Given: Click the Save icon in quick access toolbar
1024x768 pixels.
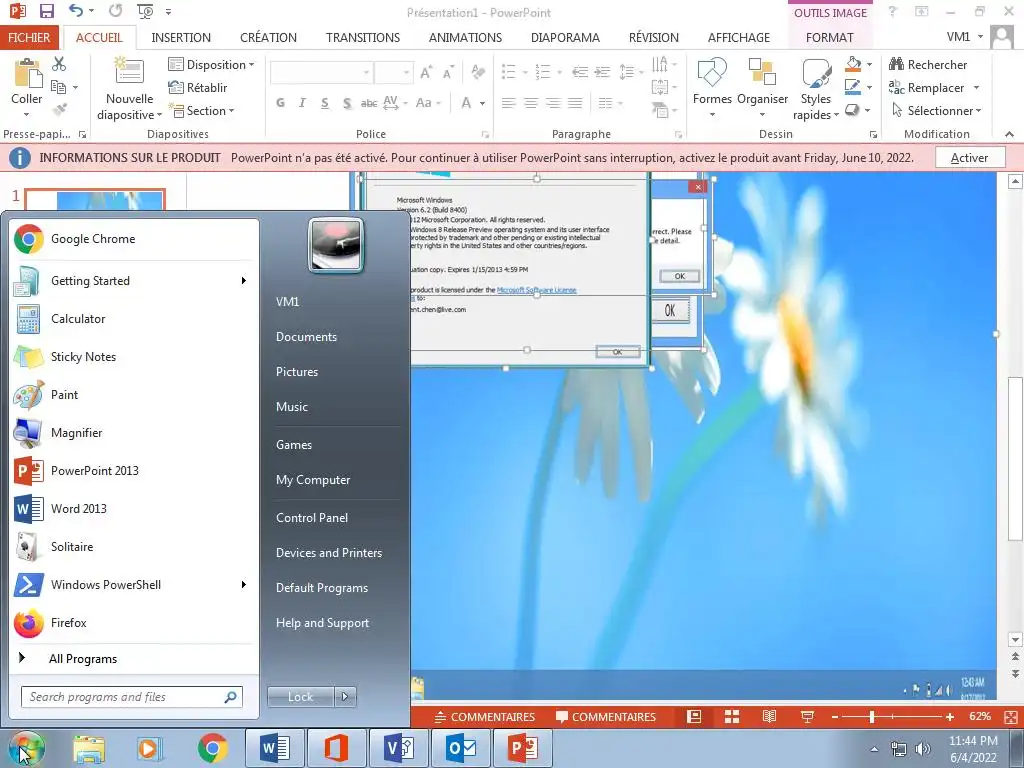Looking at the screenshot, I should [46, 11].
